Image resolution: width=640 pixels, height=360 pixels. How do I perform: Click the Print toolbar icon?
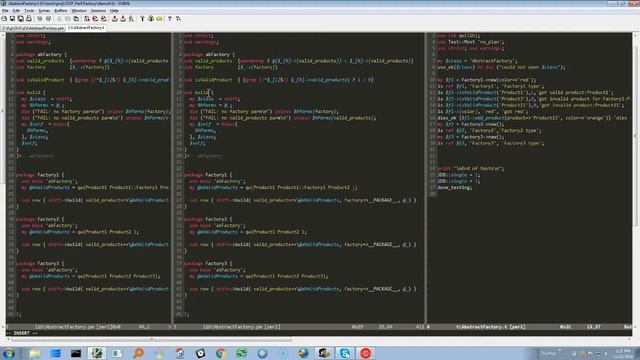29,19
